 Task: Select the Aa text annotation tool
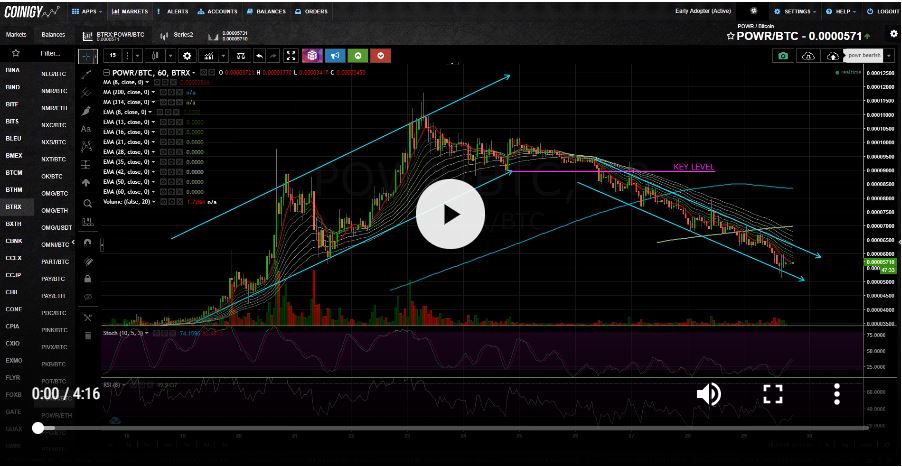point(86,128)
